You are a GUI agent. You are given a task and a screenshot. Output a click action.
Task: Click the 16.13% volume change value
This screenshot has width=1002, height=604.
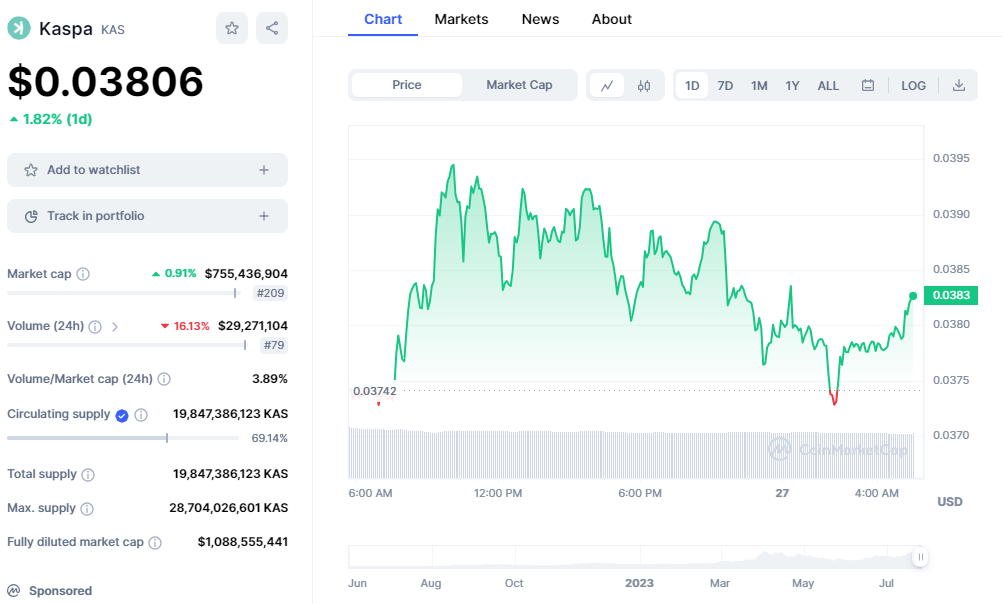(185, 326)
